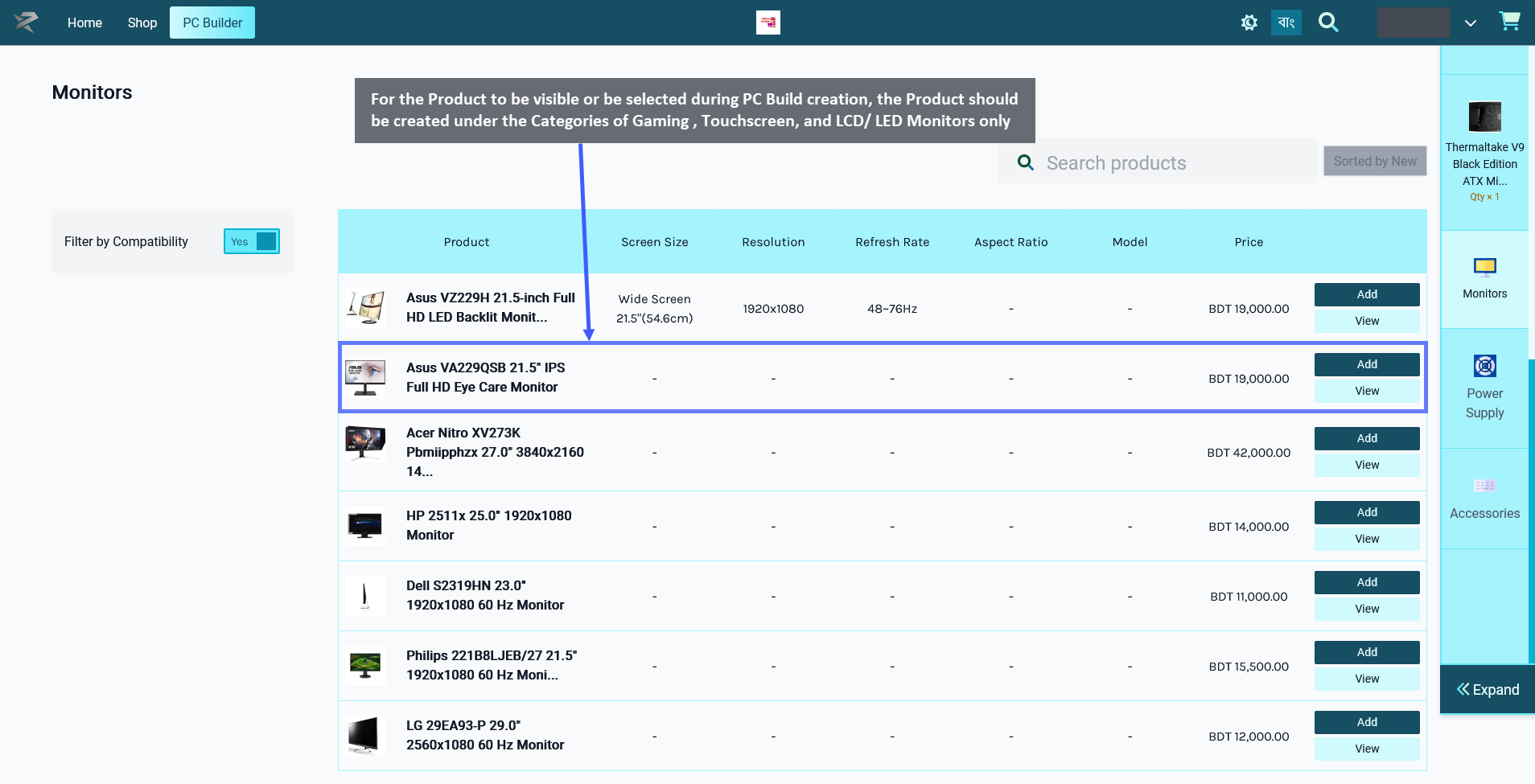The image size is (1535, 784).
Task: Open search with the magnifier icon
Action: 1328,23
